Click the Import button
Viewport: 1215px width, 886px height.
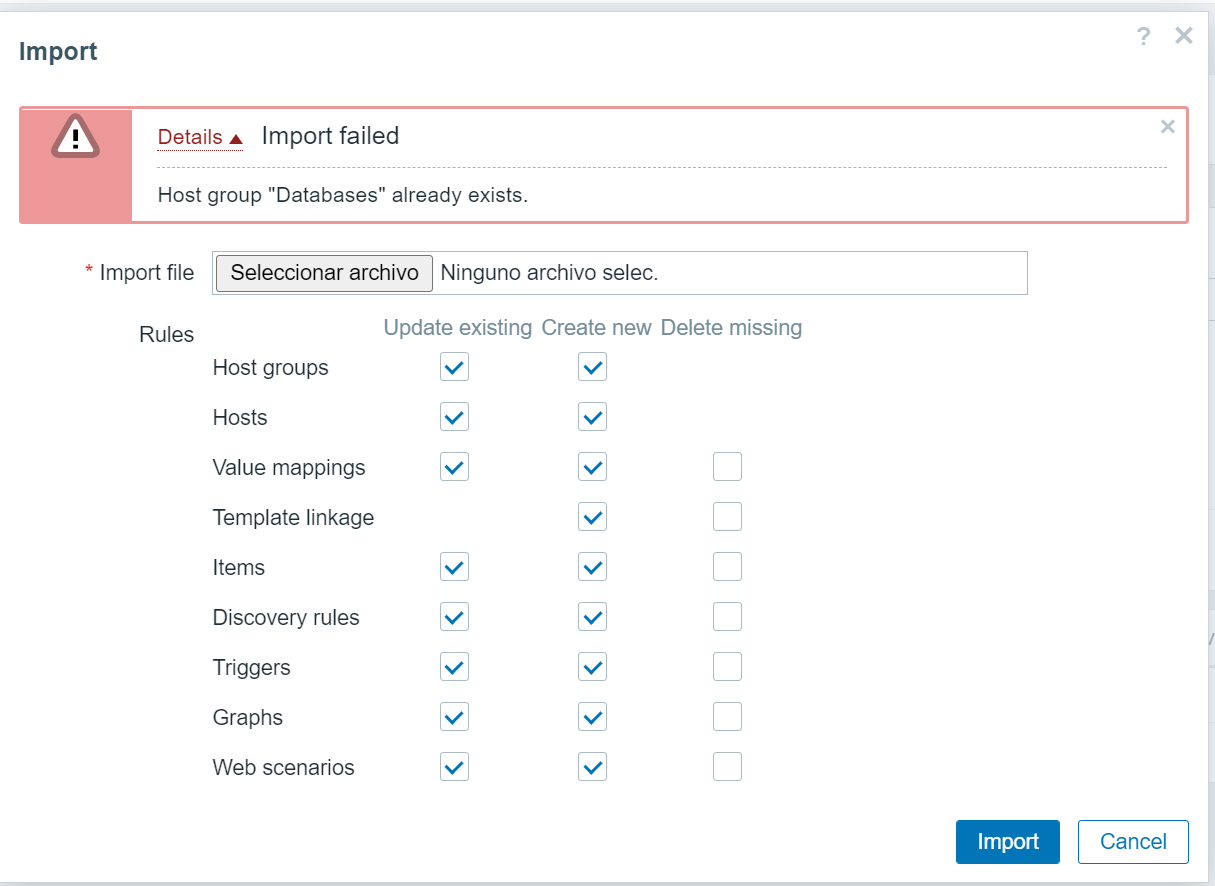[x=1007, y=842]
